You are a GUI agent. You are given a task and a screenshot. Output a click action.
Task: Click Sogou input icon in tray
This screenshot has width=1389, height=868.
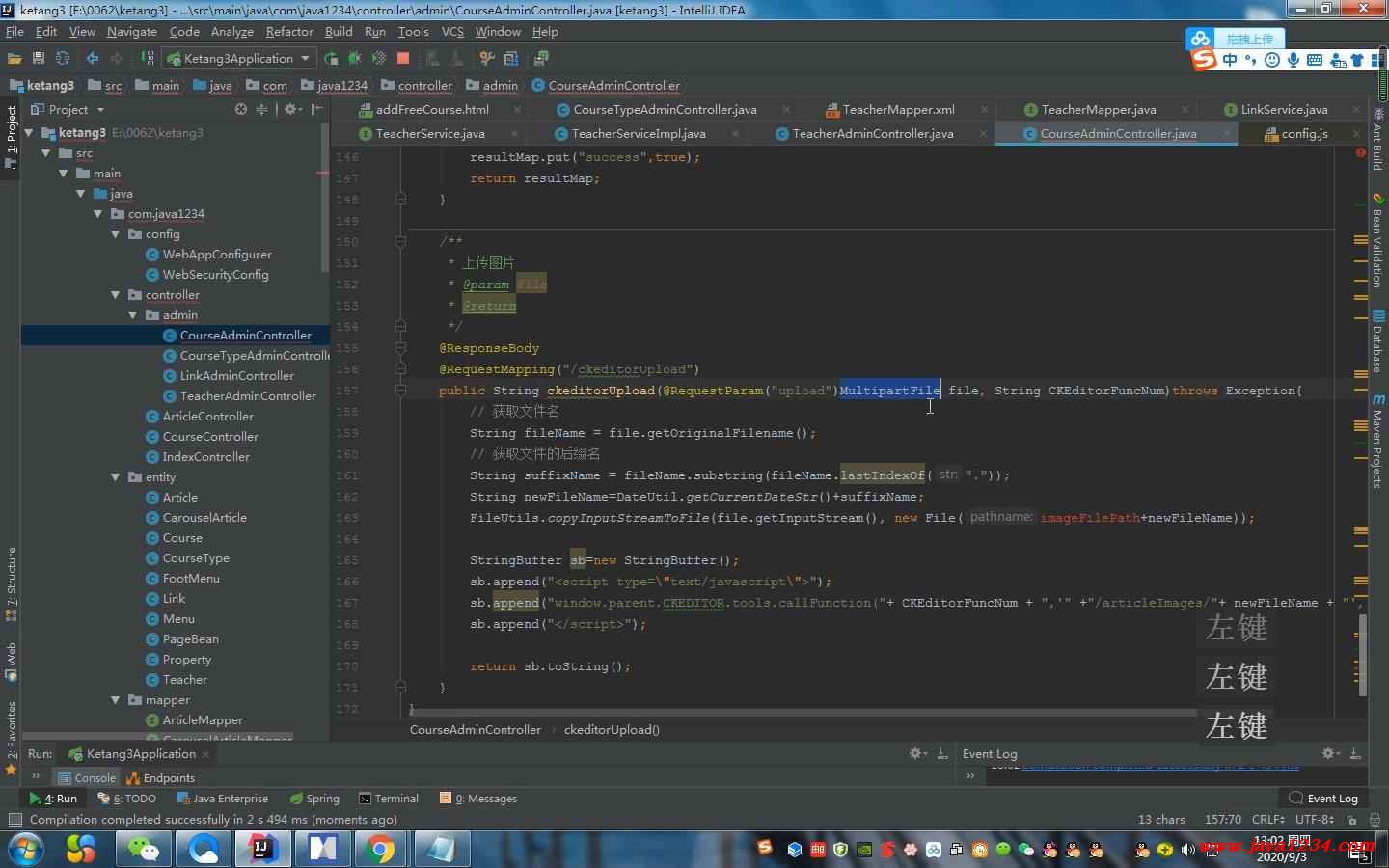[765, 848]
